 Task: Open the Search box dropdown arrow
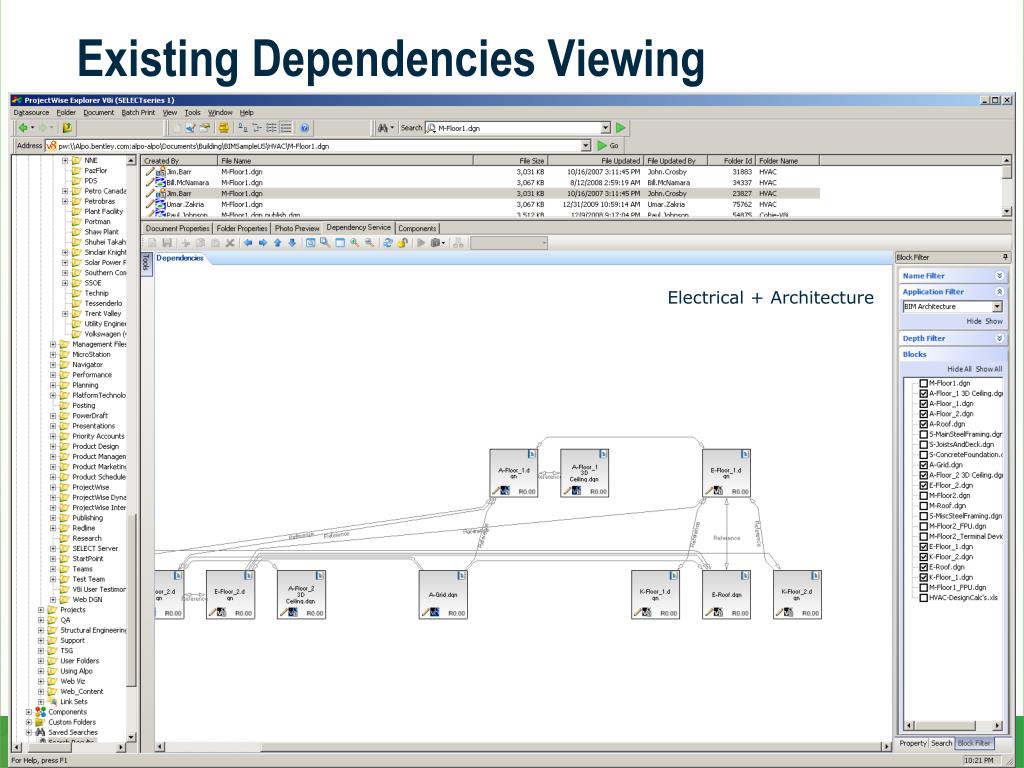point(605,128)
